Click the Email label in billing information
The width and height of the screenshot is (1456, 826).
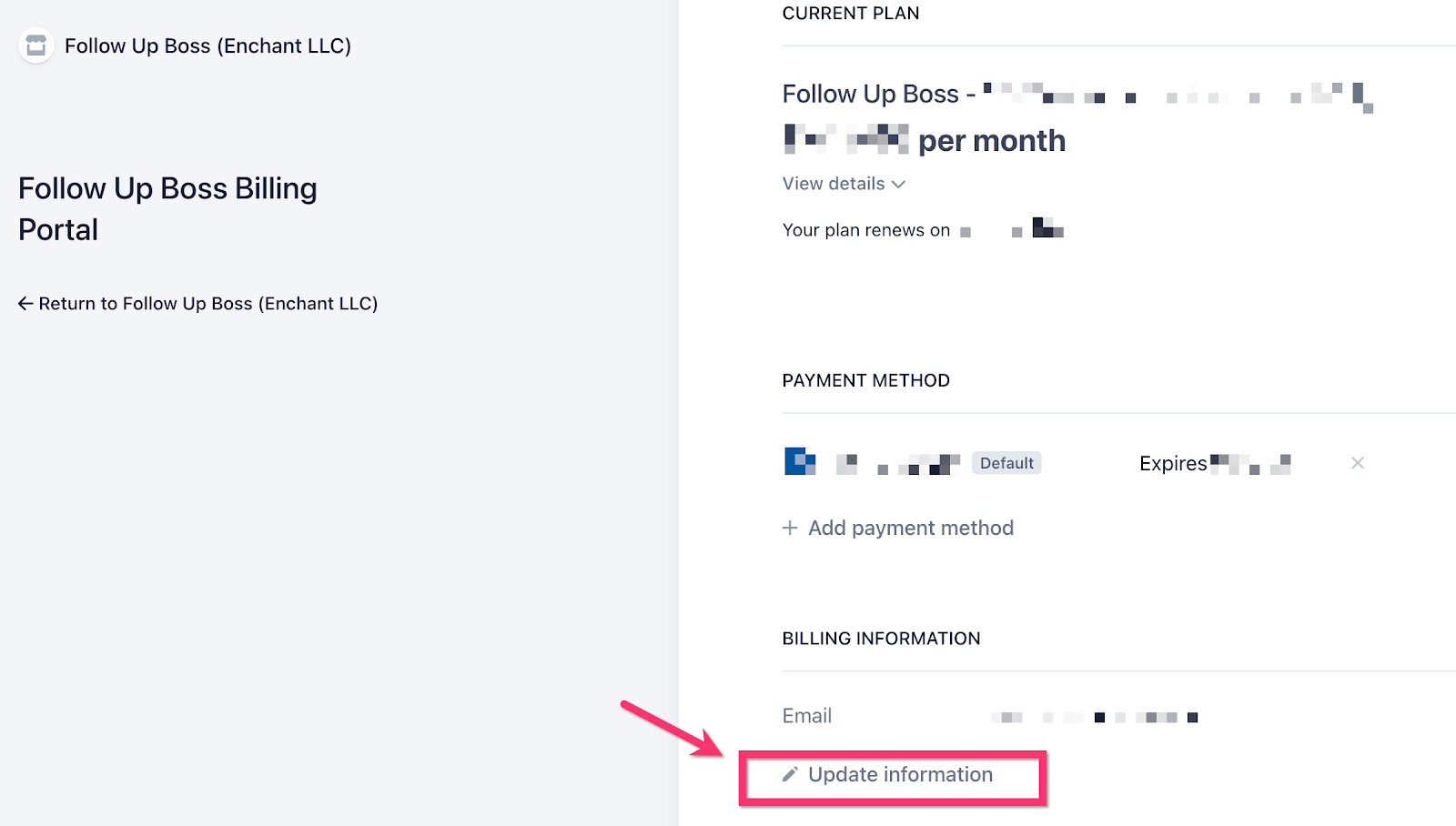(x=807, y=716)
